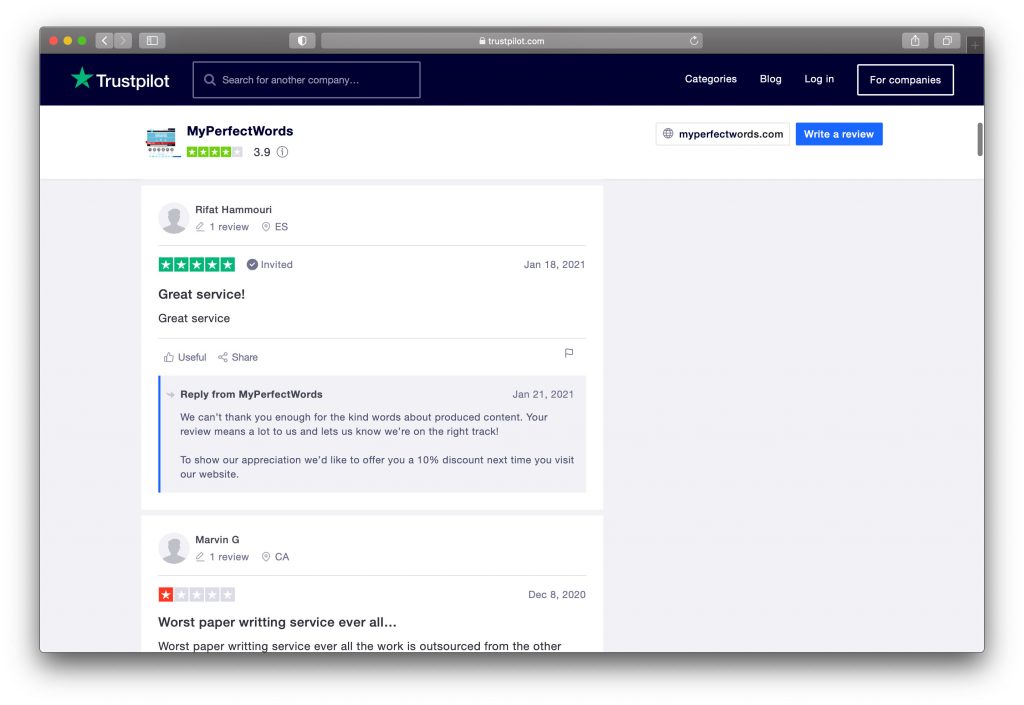Click Marvin G's '1 review' count
Viewport: 1024px width, 705px height.
pyautogui.click(x=229, y=557)
